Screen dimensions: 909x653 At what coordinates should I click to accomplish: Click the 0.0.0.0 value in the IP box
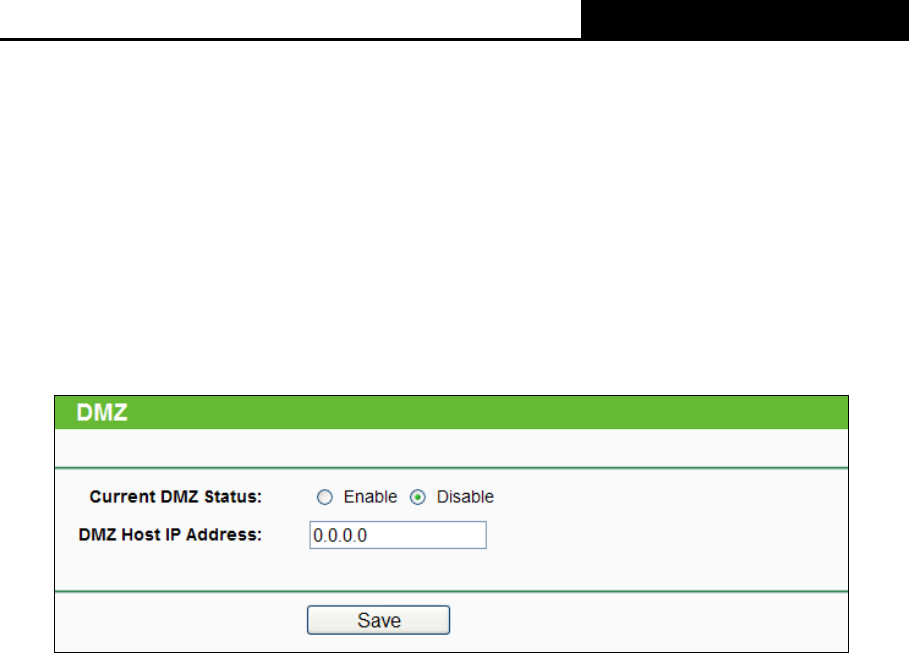340,535
